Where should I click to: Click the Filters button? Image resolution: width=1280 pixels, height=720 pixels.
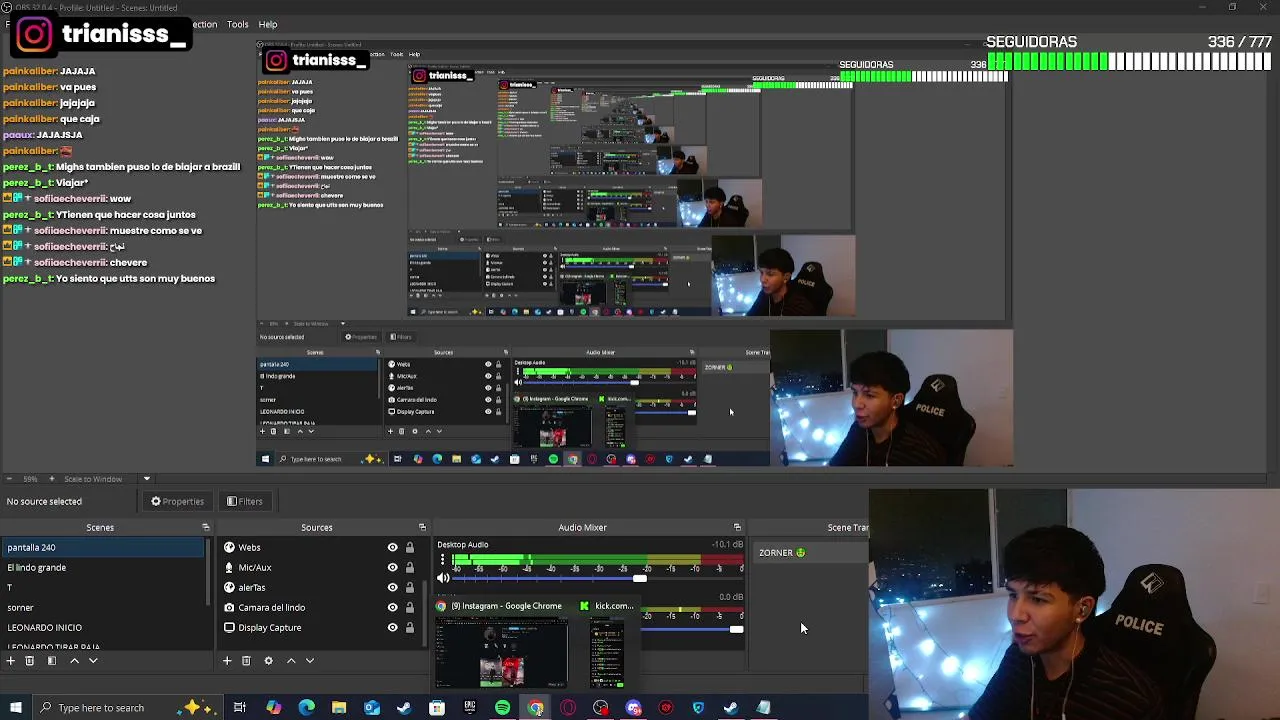(244, 501)
